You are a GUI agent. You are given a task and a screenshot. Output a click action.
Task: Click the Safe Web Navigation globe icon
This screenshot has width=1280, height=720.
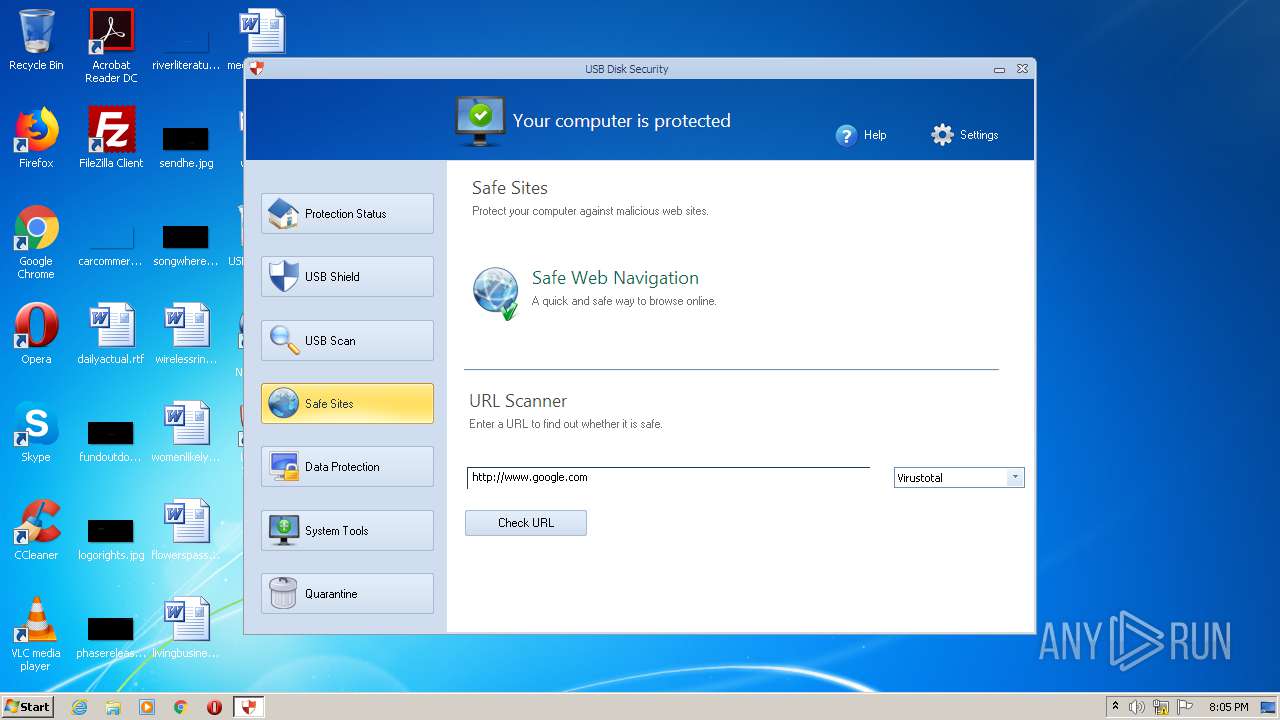click(x=495, y=293)
